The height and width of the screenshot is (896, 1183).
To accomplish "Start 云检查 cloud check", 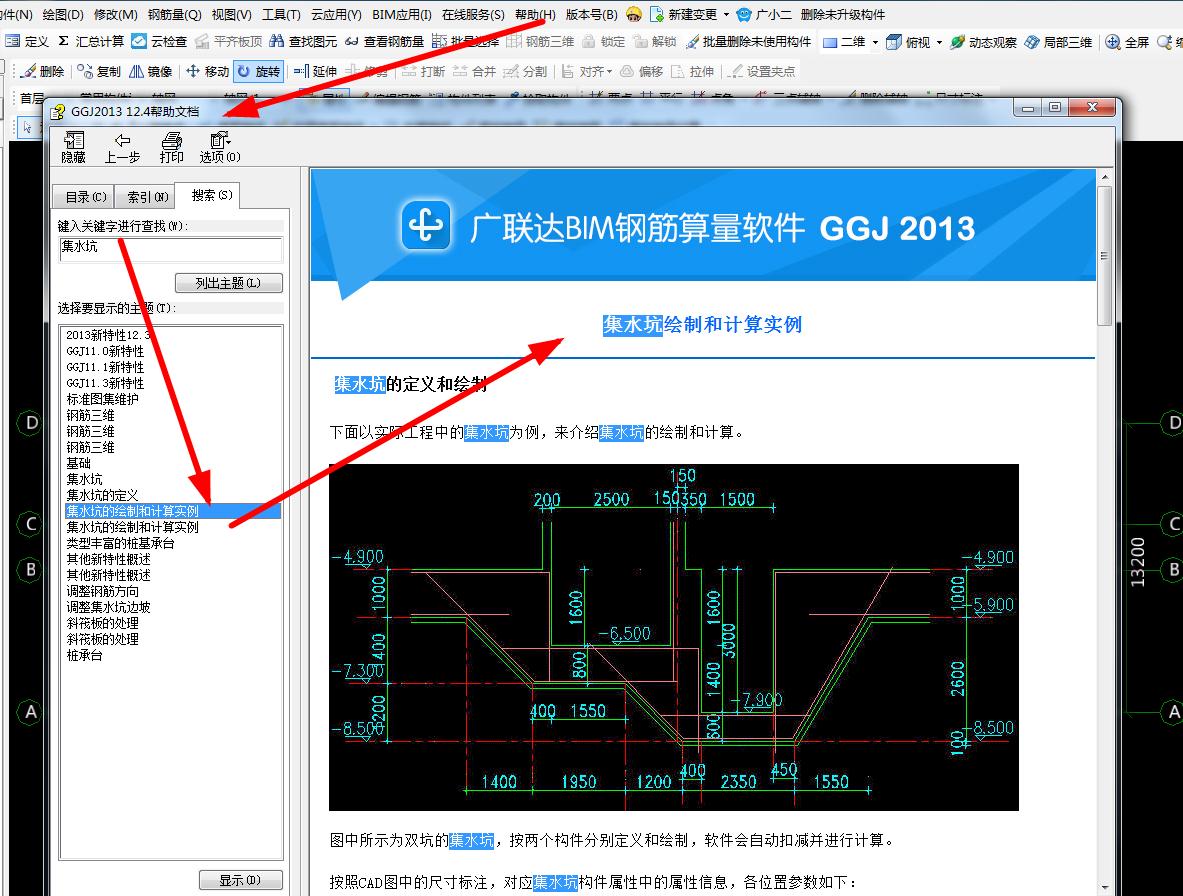I will [x=159, y=41].
